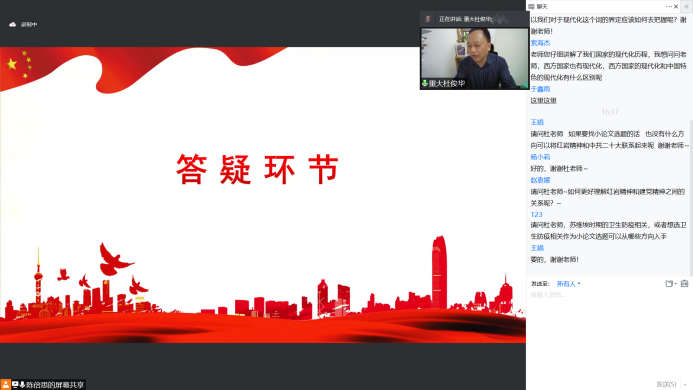Click the speaker's webcam video thumbnail
The height and width of the screenshot is (390, 693).
click(474, 58)
